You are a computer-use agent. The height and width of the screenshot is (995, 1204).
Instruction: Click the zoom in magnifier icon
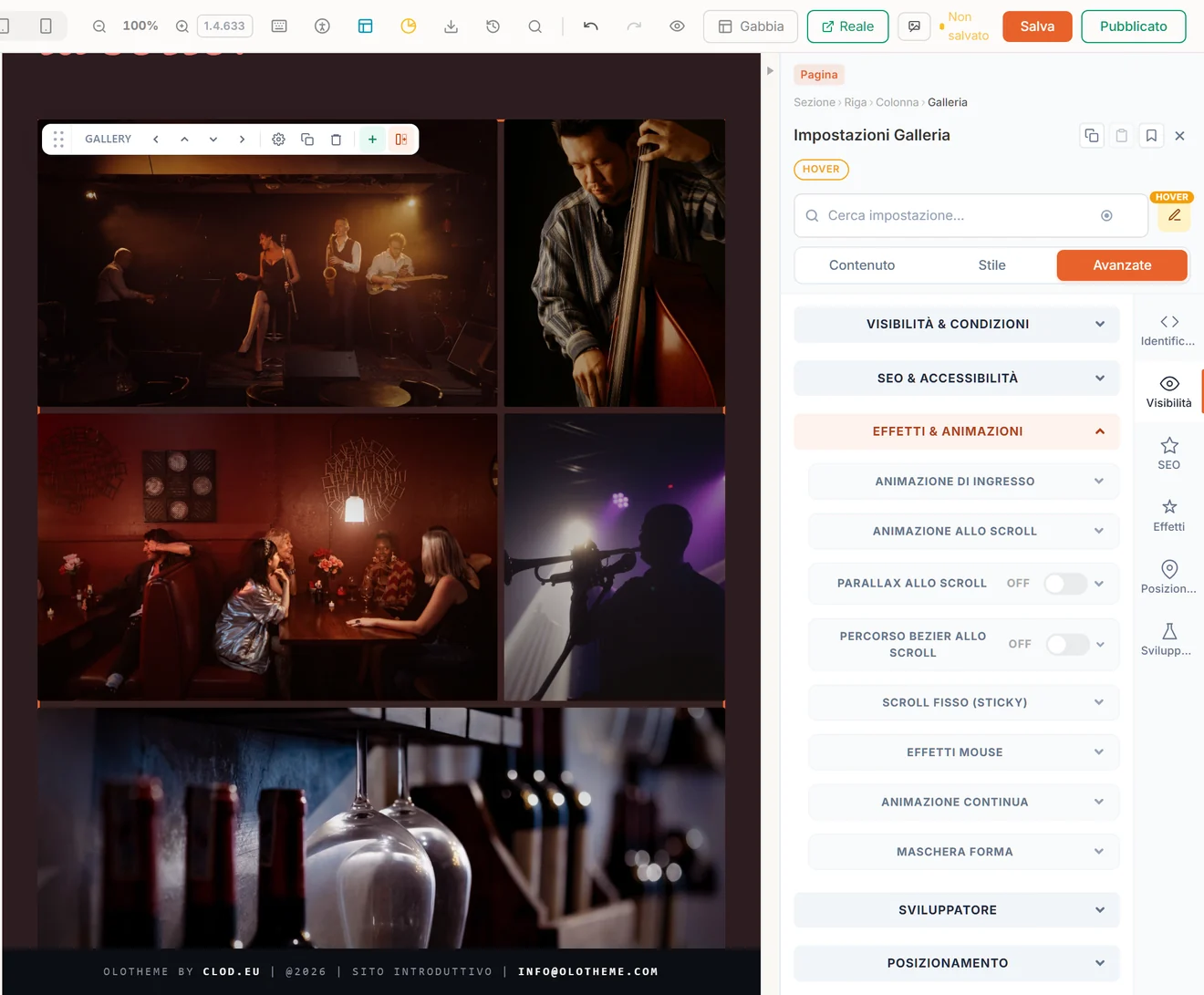pos(182,26)
